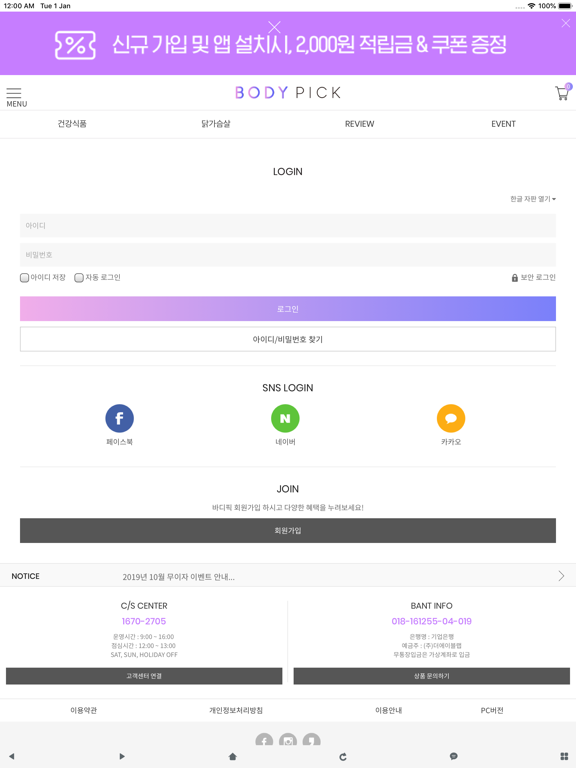Image resolution: width=576 pixels, height=768 pixels.
Task: Tap the NOTICE label
Action: [25, 576]
